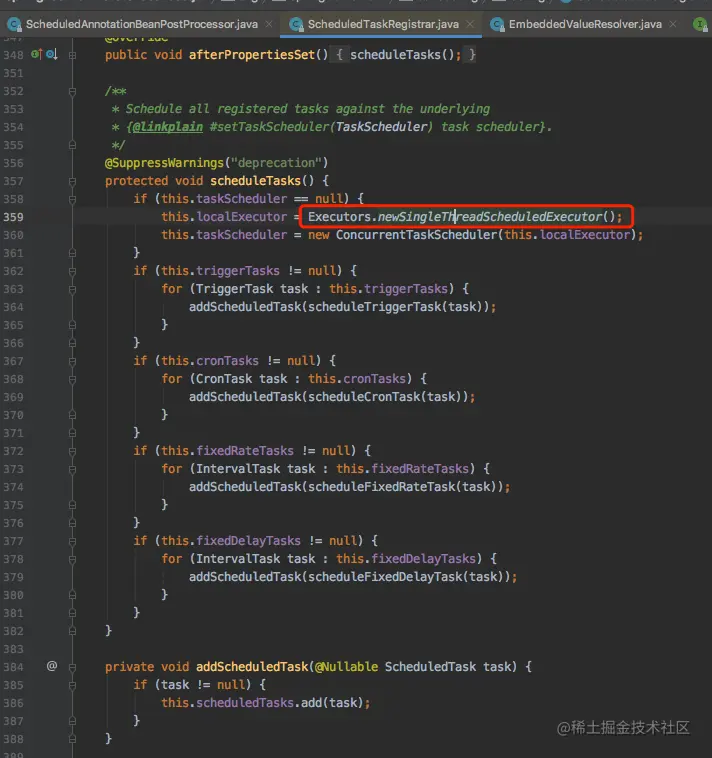Open the EmbeddedValueResolver.java tab
The height and width of the screenshot is (758, 712).
pyautogui.click(x=585, y=24)
